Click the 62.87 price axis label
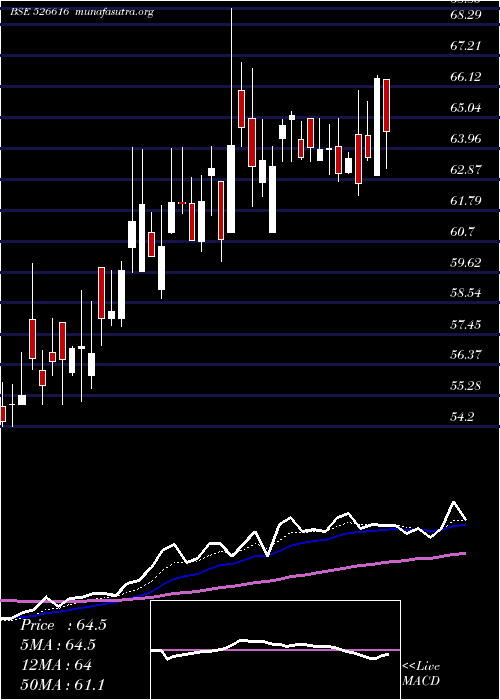Screen dimensions: 500x700 tap(466, 170)
